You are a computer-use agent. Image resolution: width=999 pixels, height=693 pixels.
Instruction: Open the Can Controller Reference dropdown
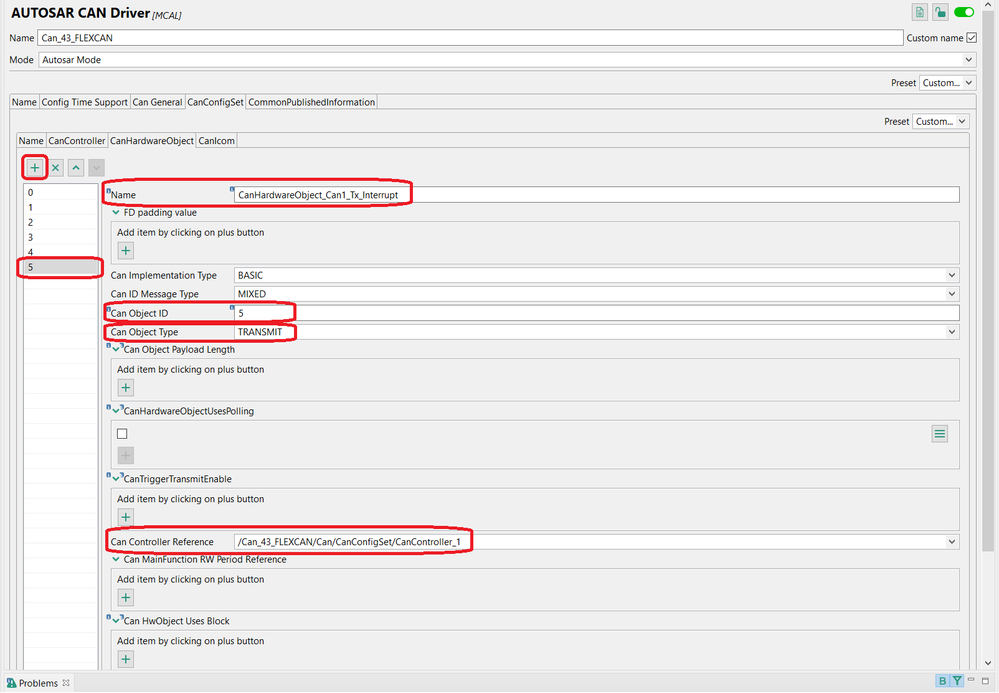pyautogui.click(x=952, y=542)
